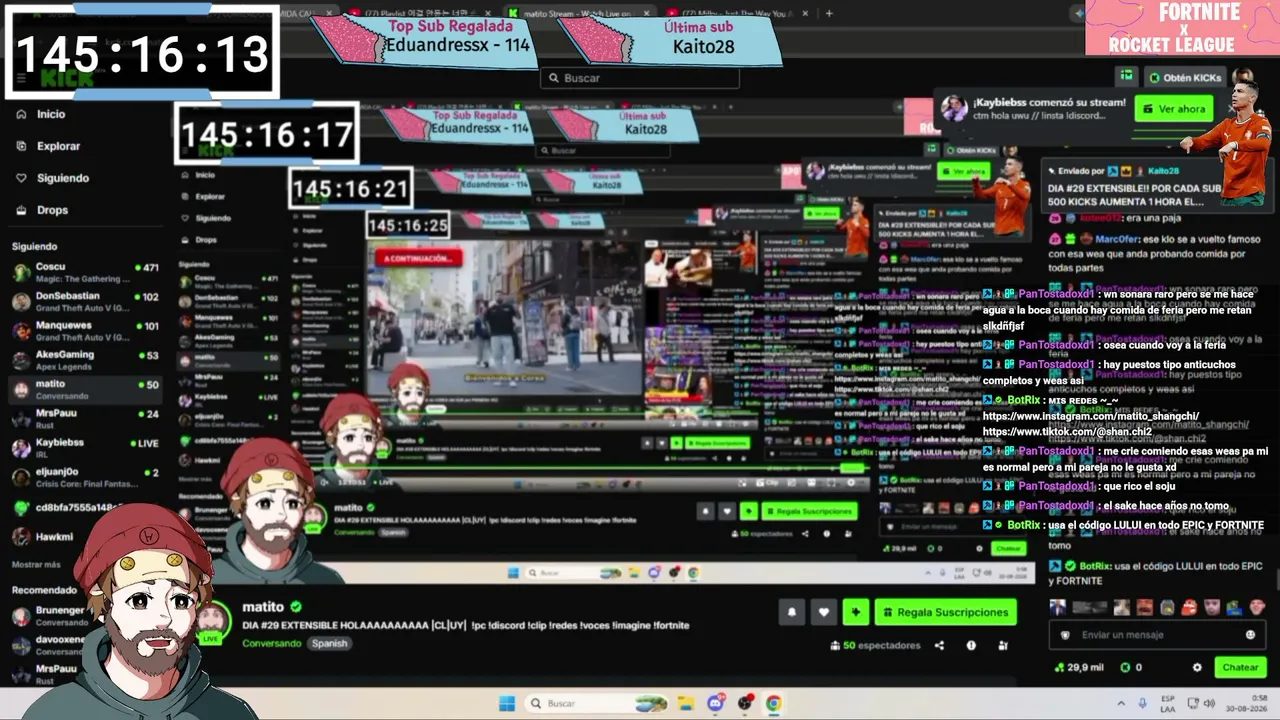1280x720 pixels.
Task: Open a new browser tab
Action: [x=829, y=13]
